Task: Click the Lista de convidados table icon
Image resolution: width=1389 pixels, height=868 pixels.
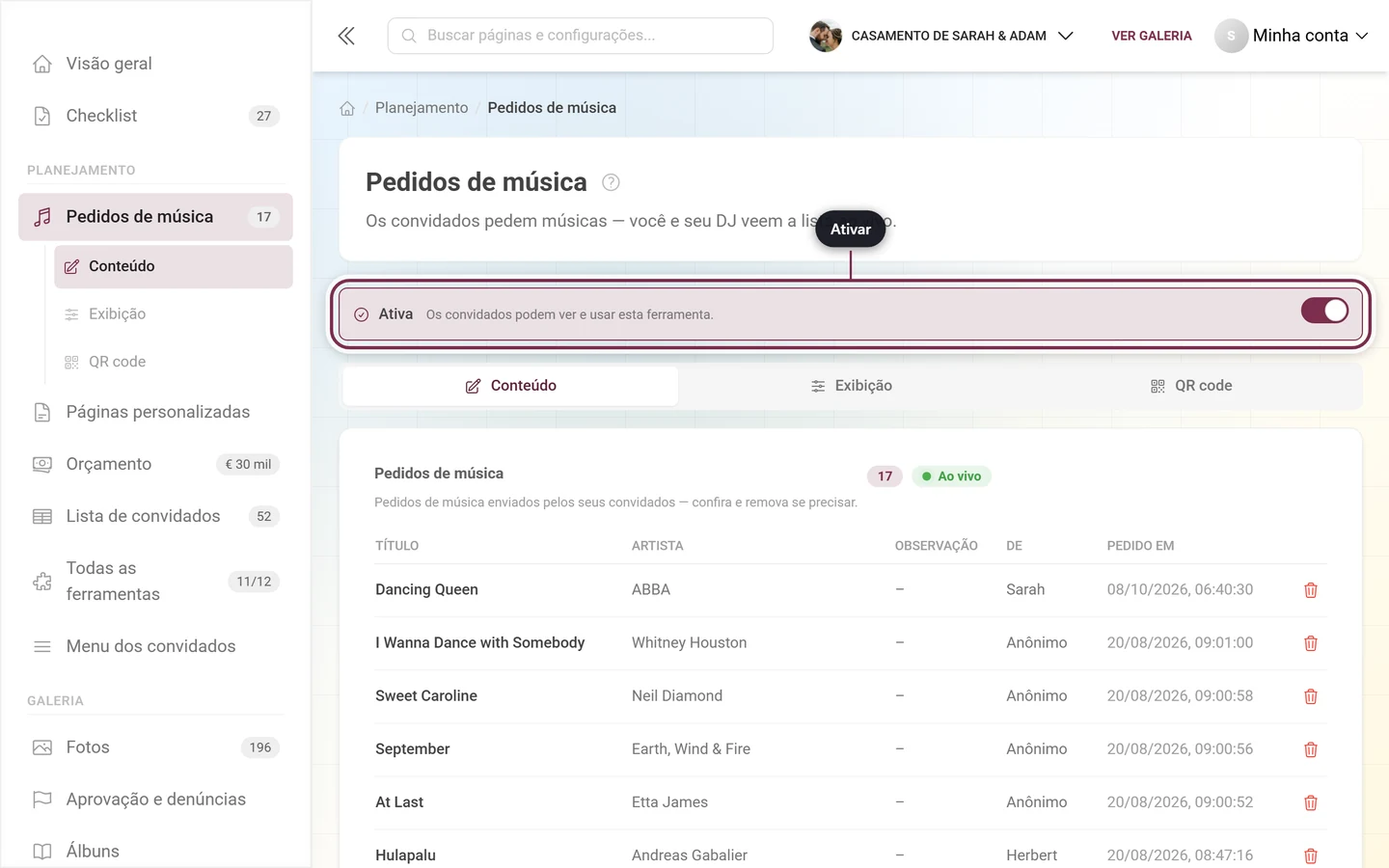Action: pyautogui.click(x=42, y=516)
